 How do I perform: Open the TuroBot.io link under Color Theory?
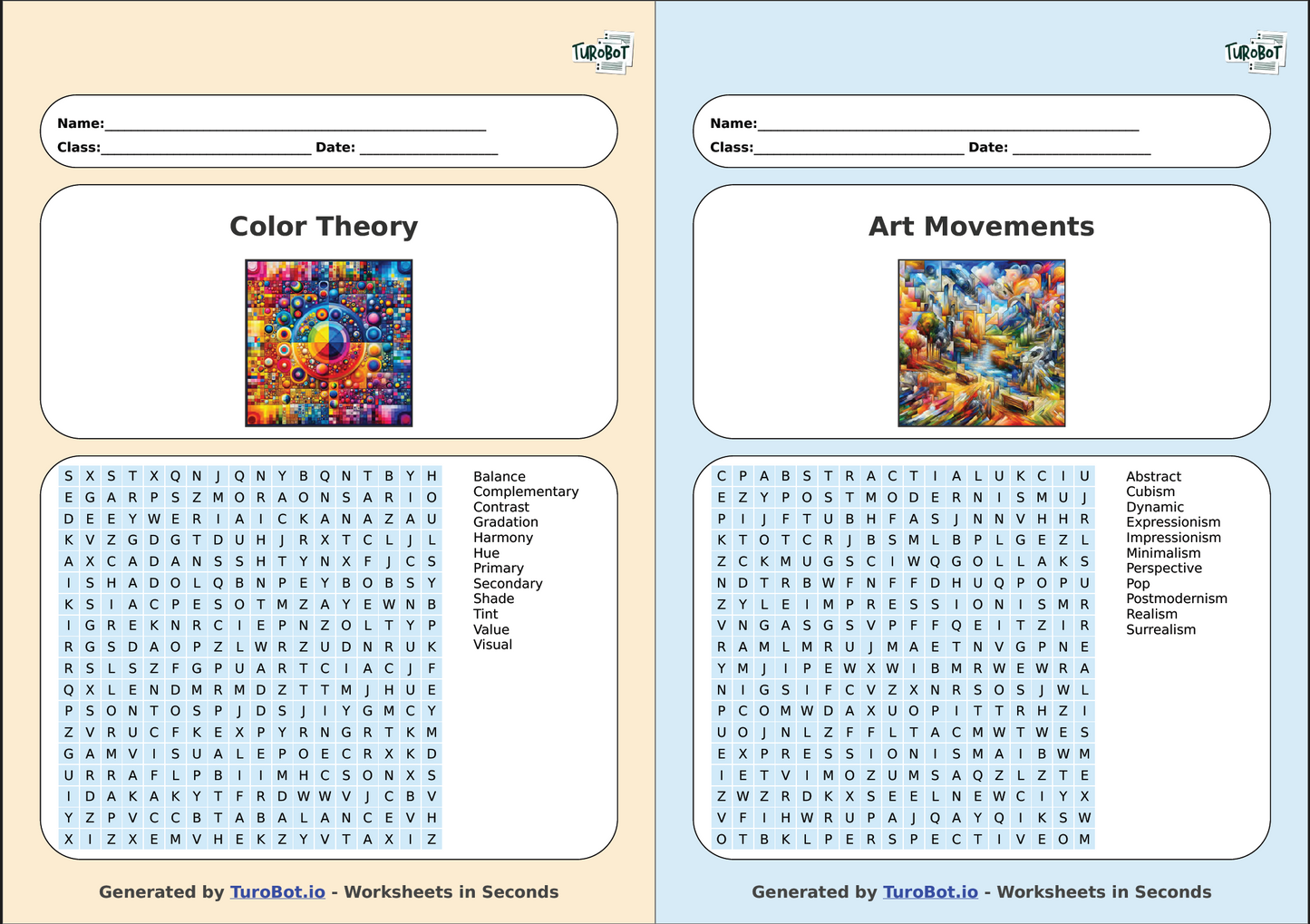[x=277, y=892]
